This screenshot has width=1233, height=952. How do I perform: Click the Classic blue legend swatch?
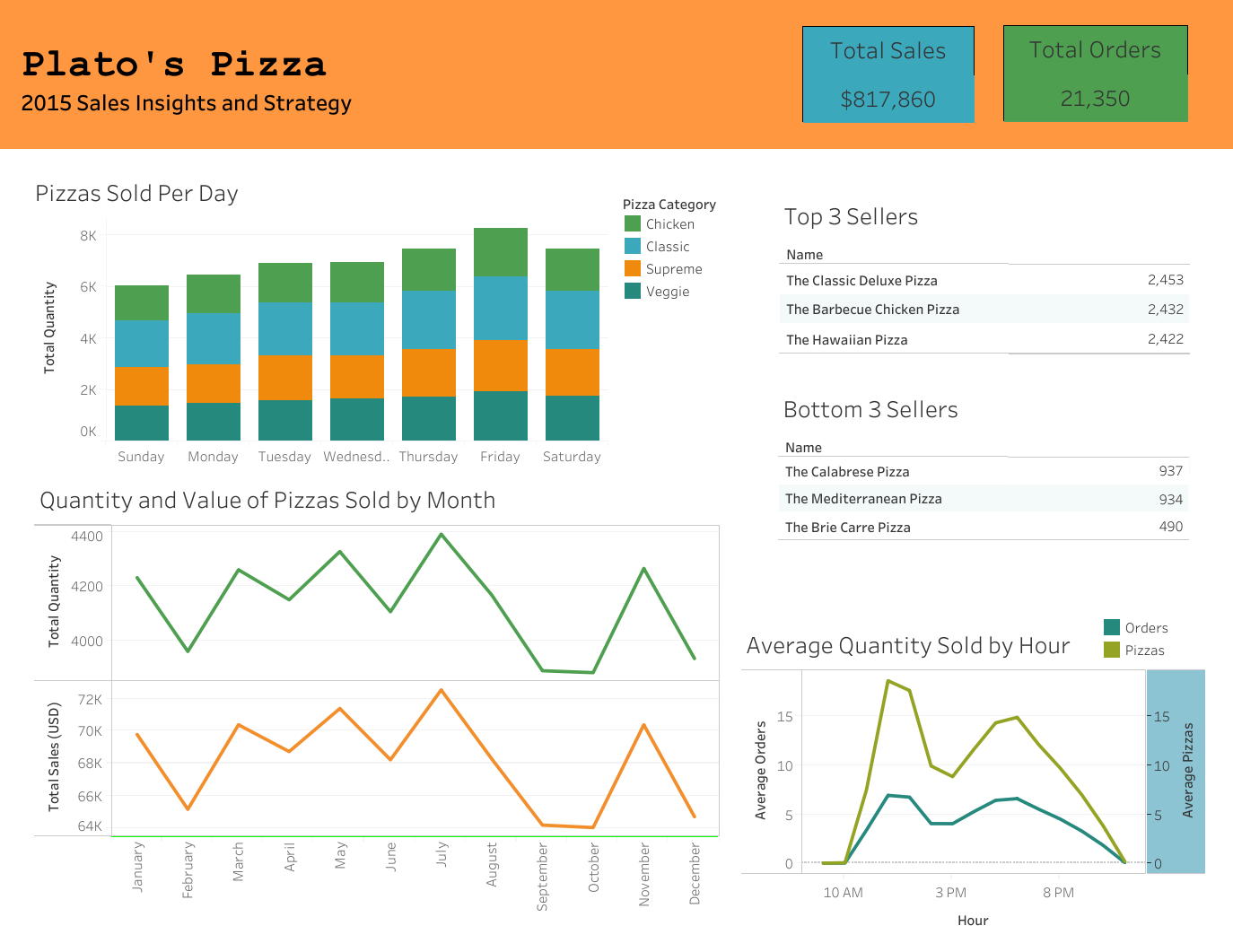coord(633,246)
